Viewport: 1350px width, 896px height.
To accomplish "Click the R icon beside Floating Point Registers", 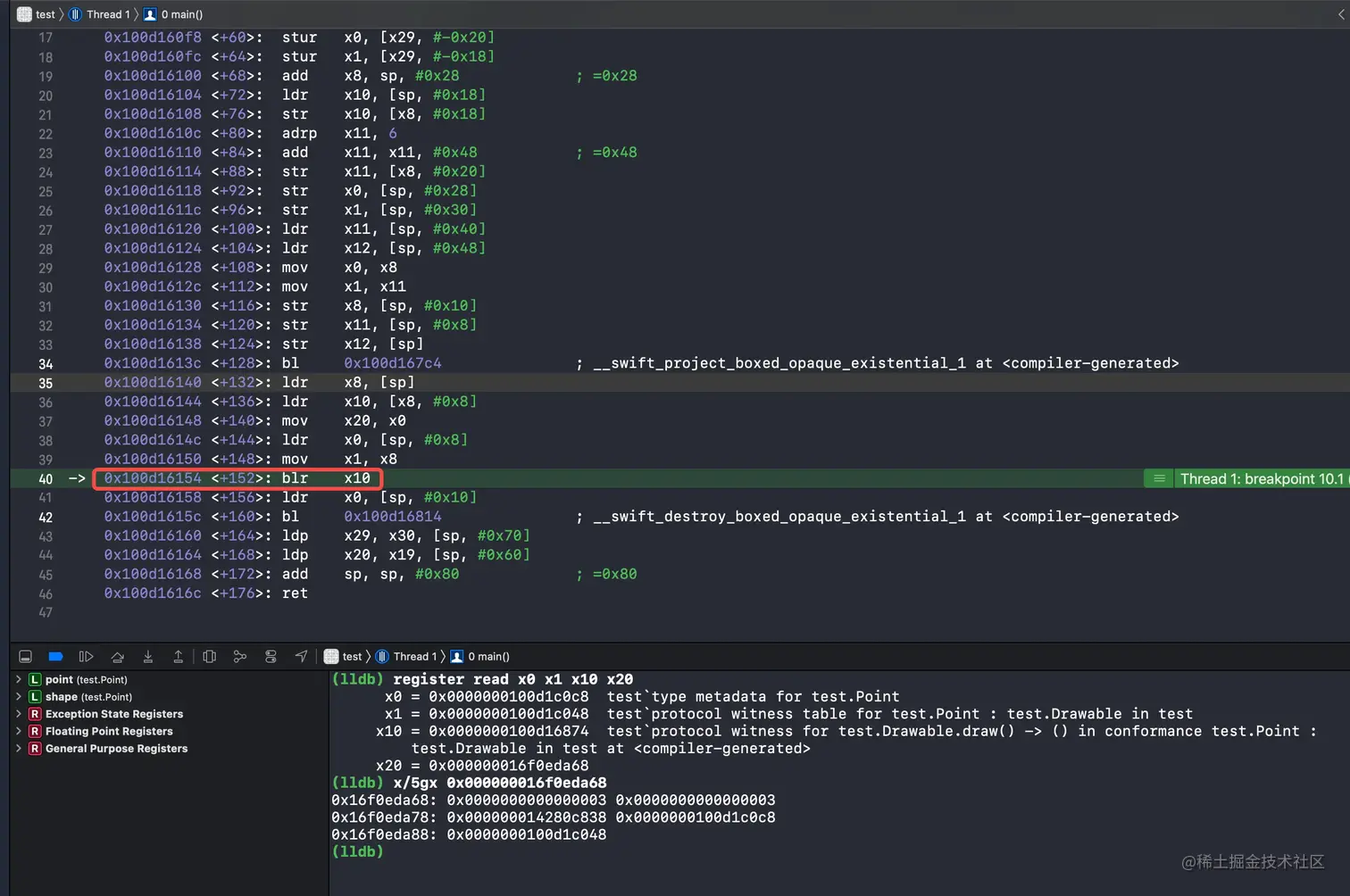I will tap(35, 731).
